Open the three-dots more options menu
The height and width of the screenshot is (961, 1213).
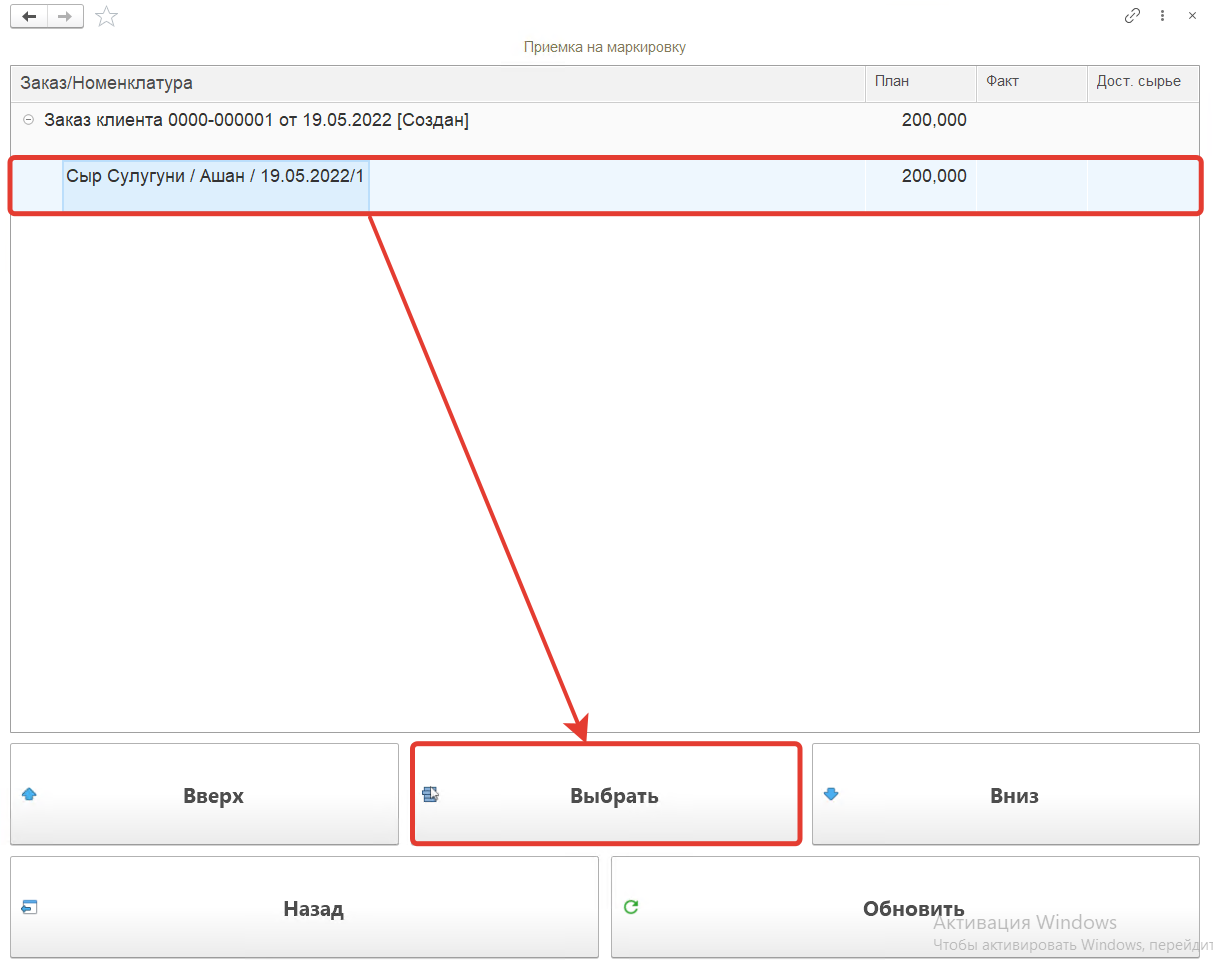(1162, 16)
